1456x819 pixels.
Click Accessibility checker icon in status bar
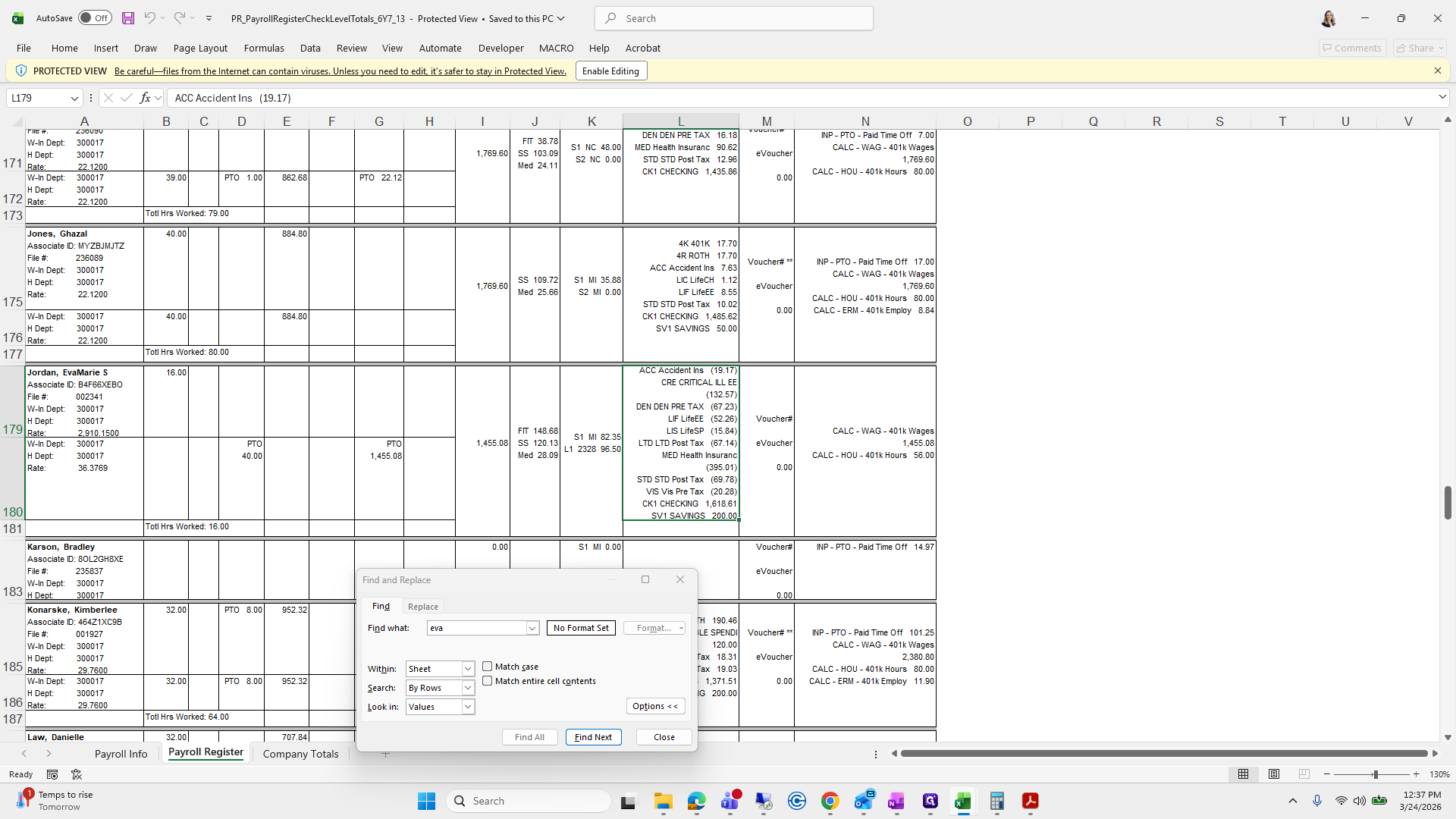pos(77,774)
